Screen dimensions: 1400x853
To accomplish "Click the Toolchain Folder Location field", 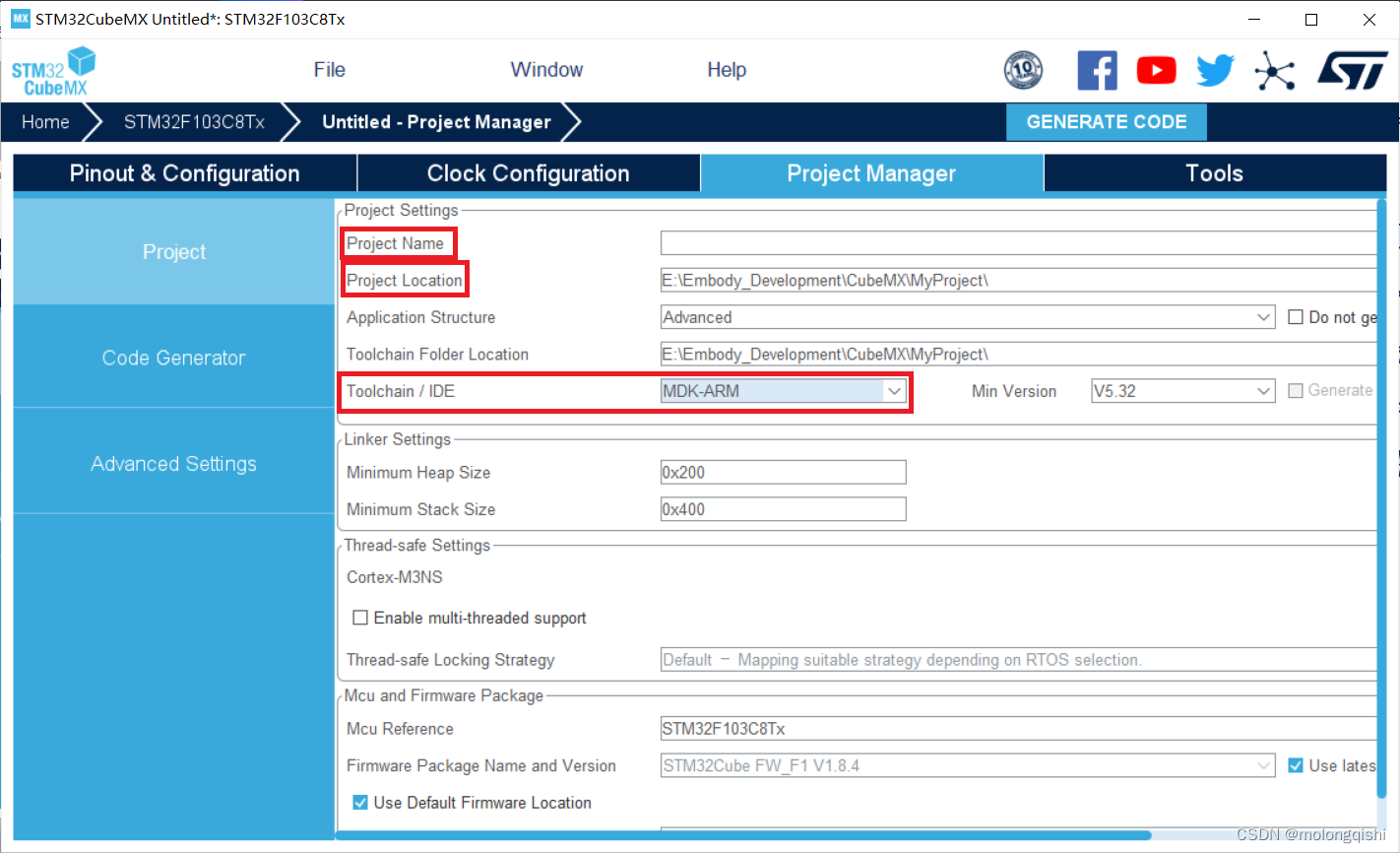I will point(1018,355).
